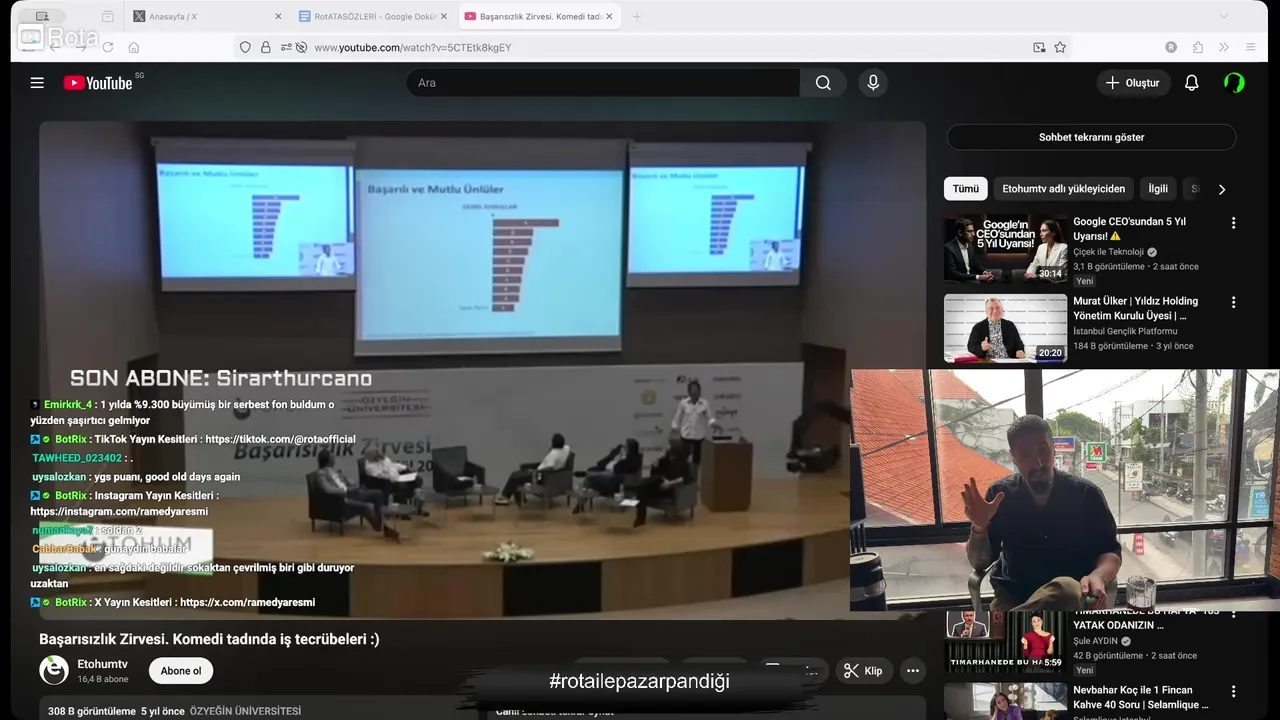Screen dimensions: 1280x720
Task: Click the ÖZYEĞİN ÜNİVERSİTESİ description text
Action: [x=245, y=711]
